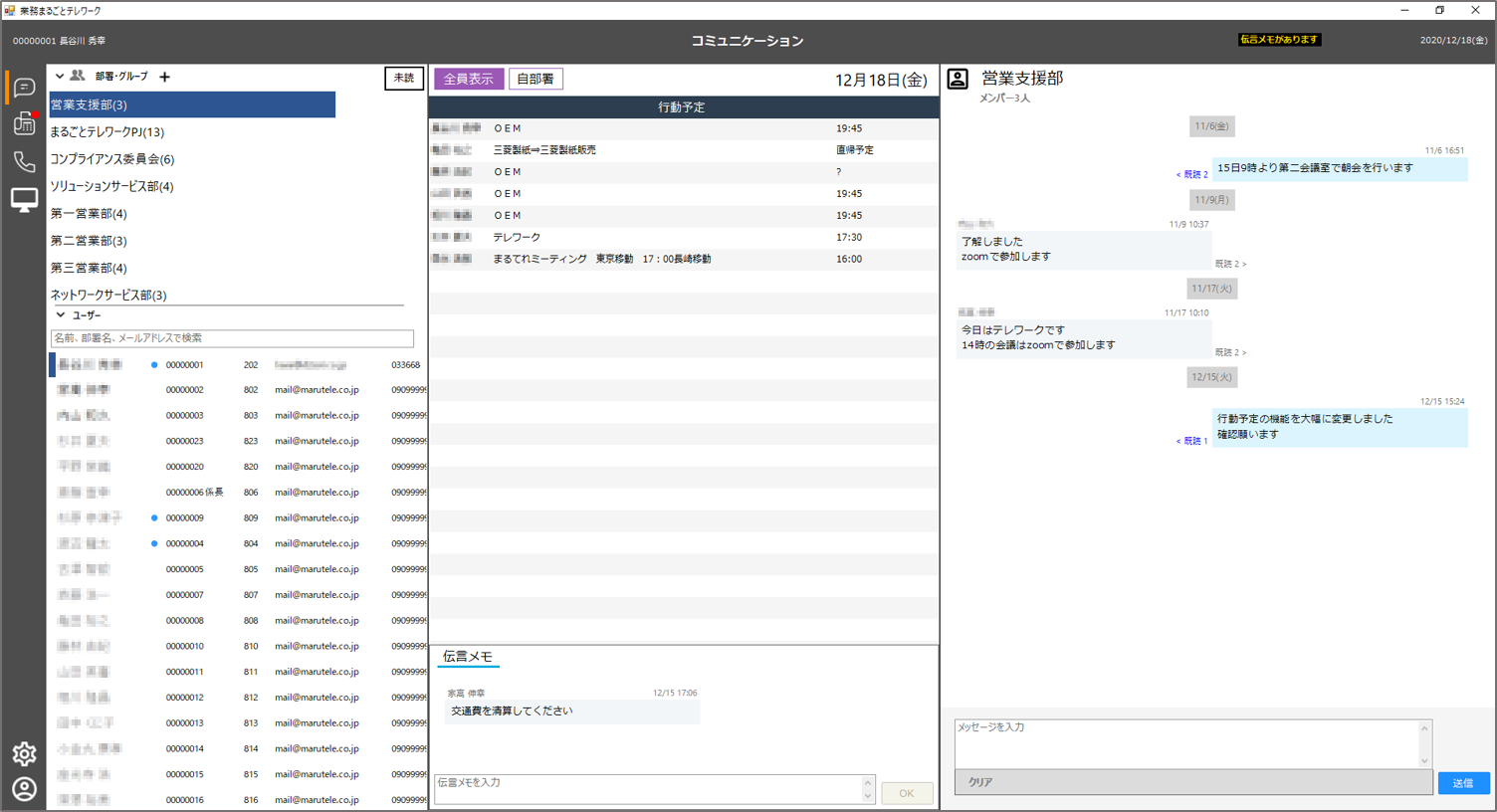Click the plus icon to add group
The image size is (1497, 812).
coord(165,77)
